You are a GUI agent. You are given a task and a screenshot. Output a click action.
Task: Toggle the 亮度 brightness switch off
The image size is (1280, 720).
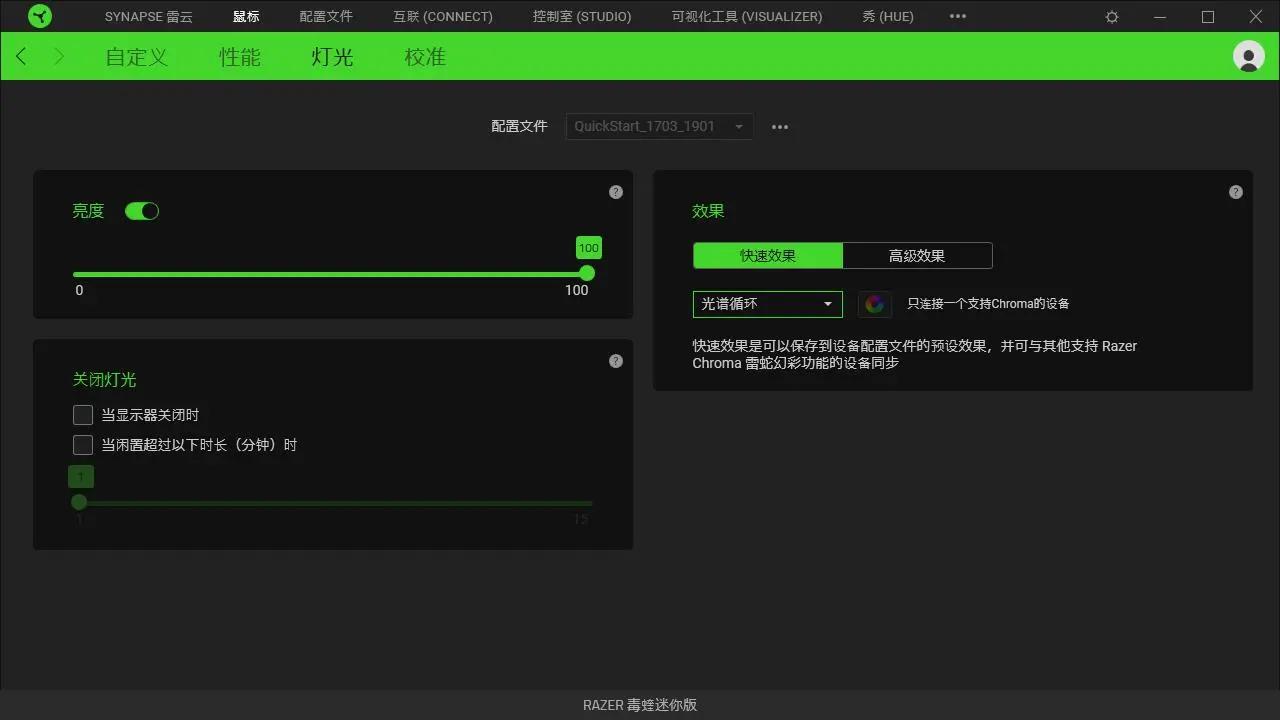(142, 210)
